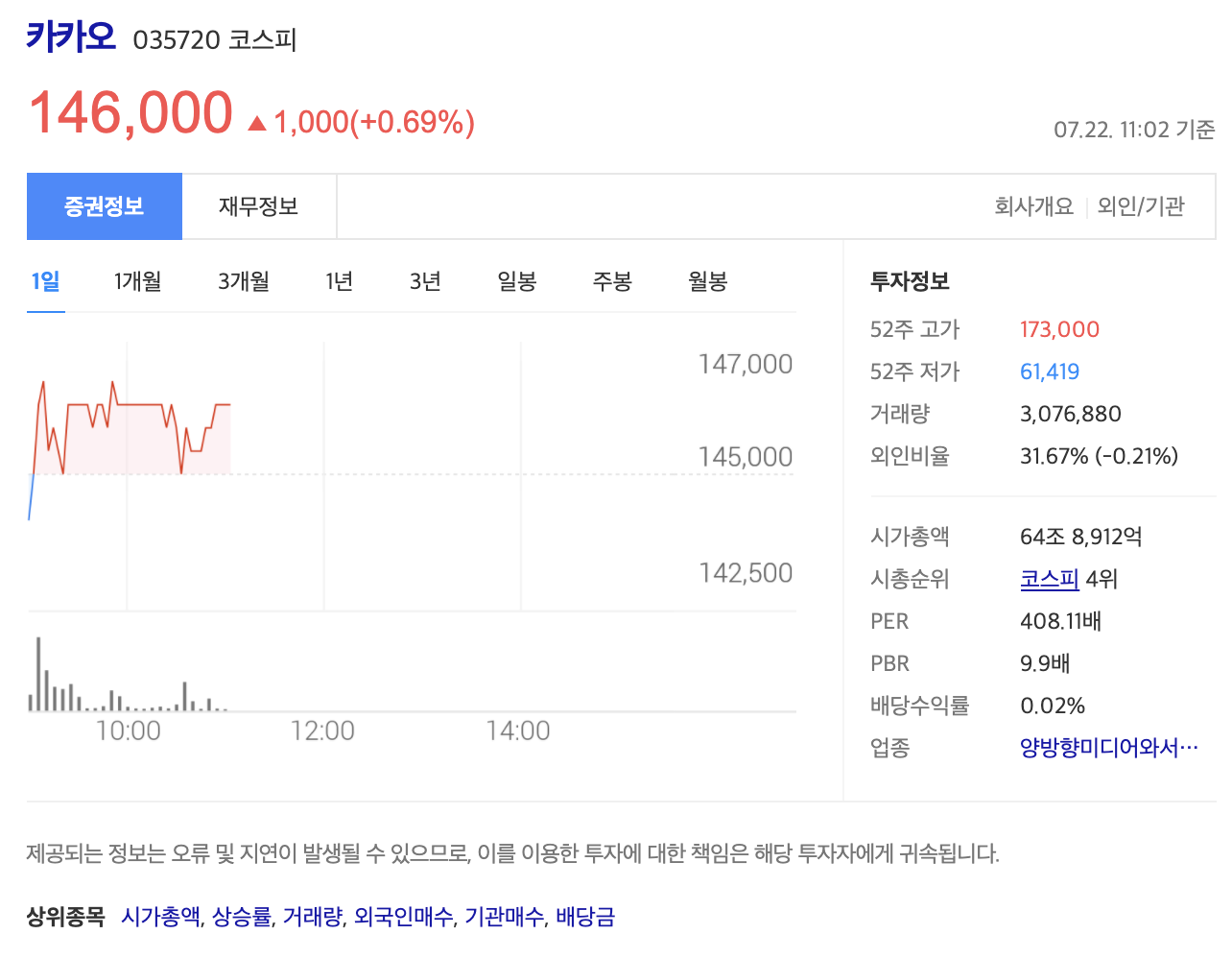The height and width of the screenshot is (958, 1232).
Task: Click the 142,500 axis label
Action: click(746, 573)
